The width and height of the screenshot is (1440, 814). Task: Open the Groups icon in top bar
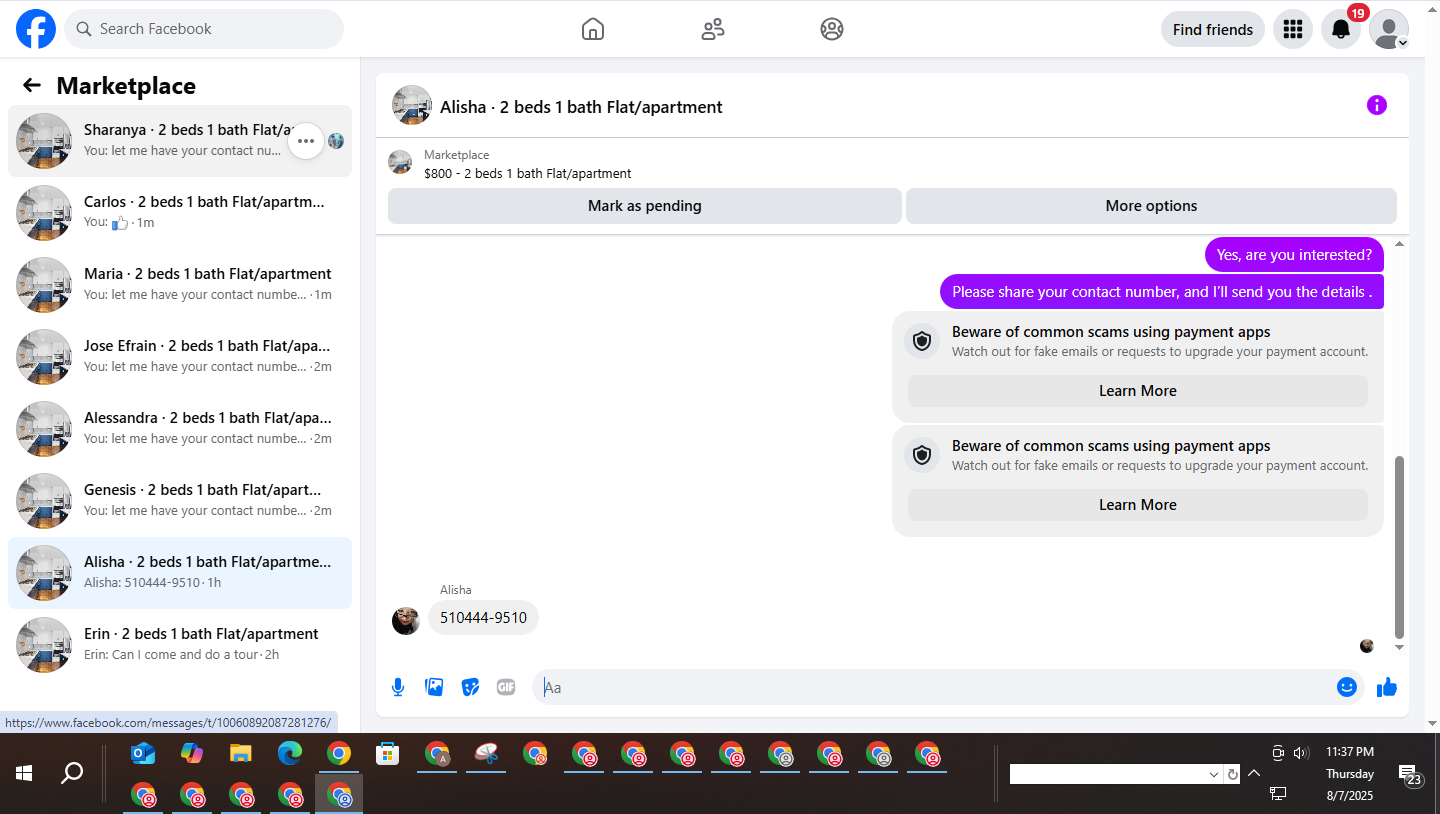click(832, 29)
